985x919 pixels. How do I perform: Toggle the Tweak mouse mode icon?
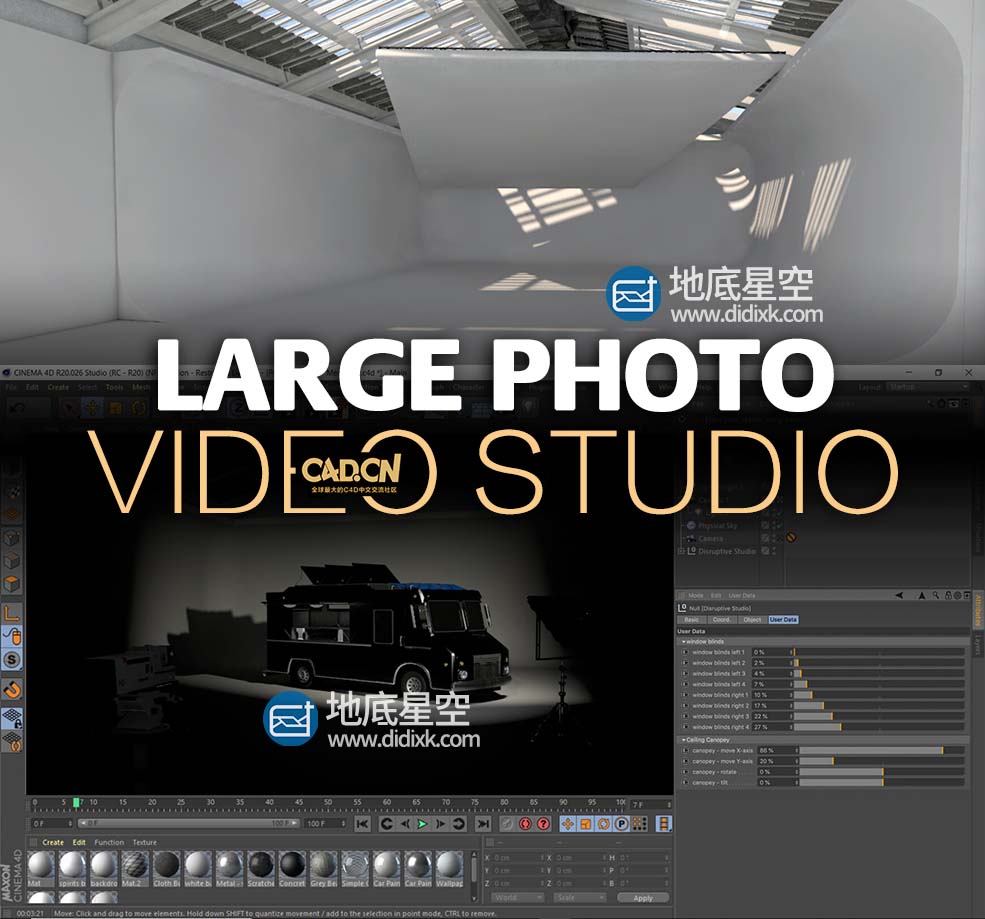coord(12,636)
